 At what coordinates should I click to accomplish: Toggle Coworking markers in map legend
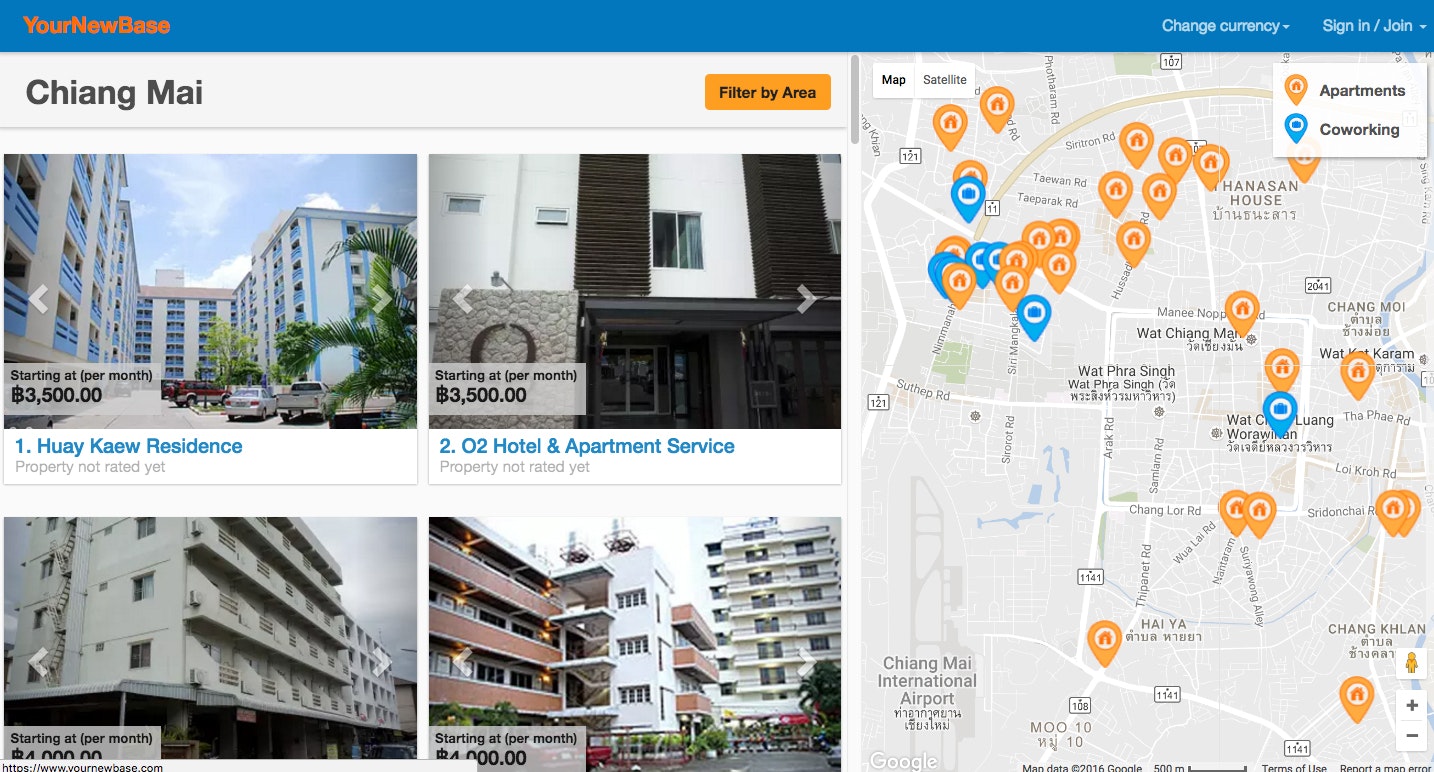1341,129
